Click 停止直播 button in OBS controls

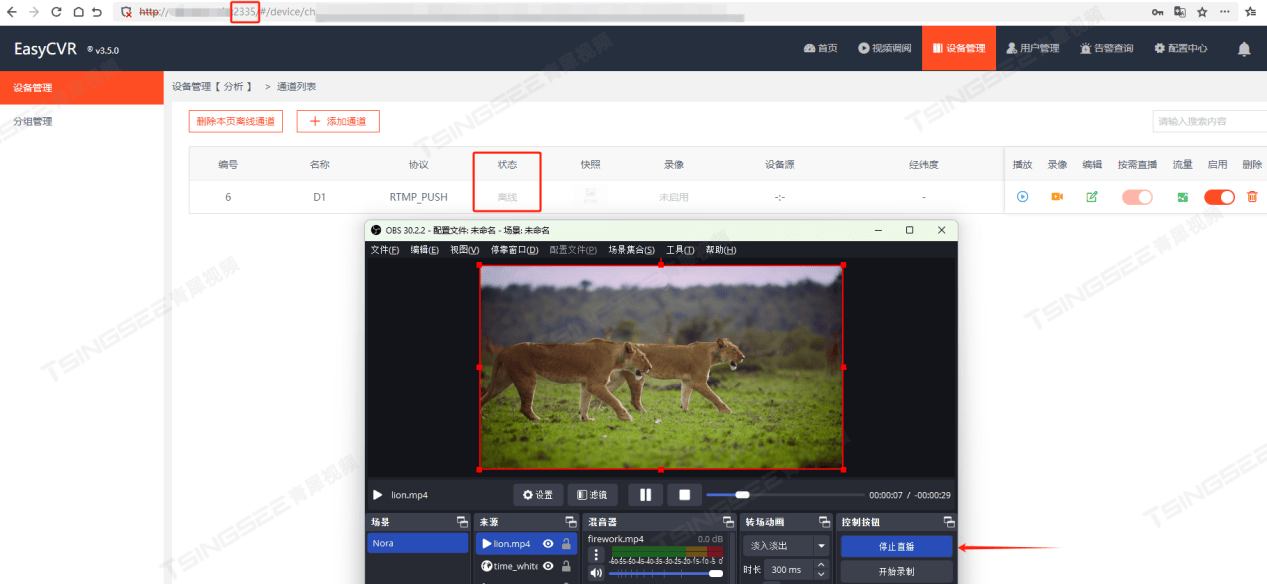[896, 546]
